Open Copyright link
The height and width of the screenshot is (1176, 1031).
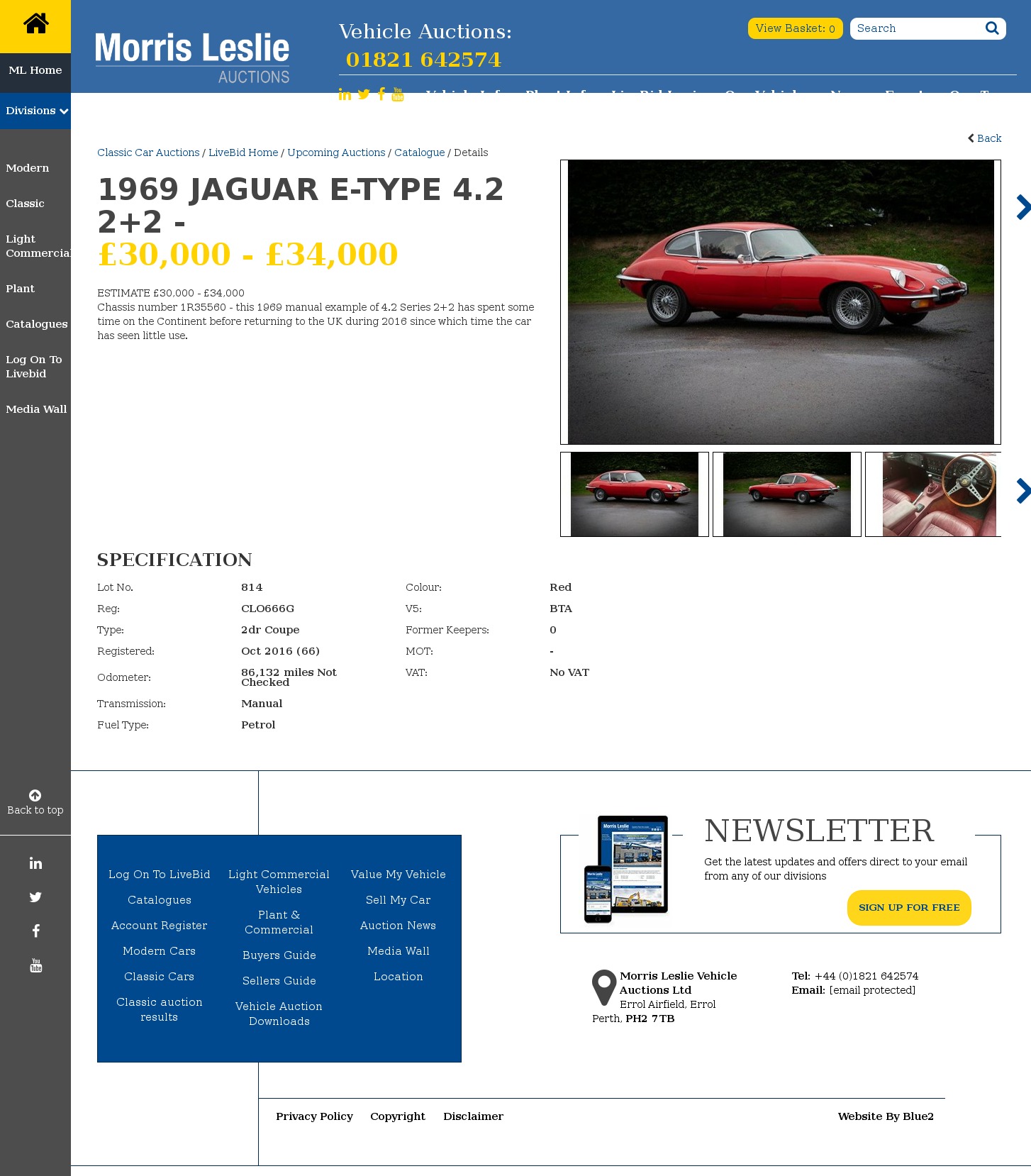[398, 1116]
